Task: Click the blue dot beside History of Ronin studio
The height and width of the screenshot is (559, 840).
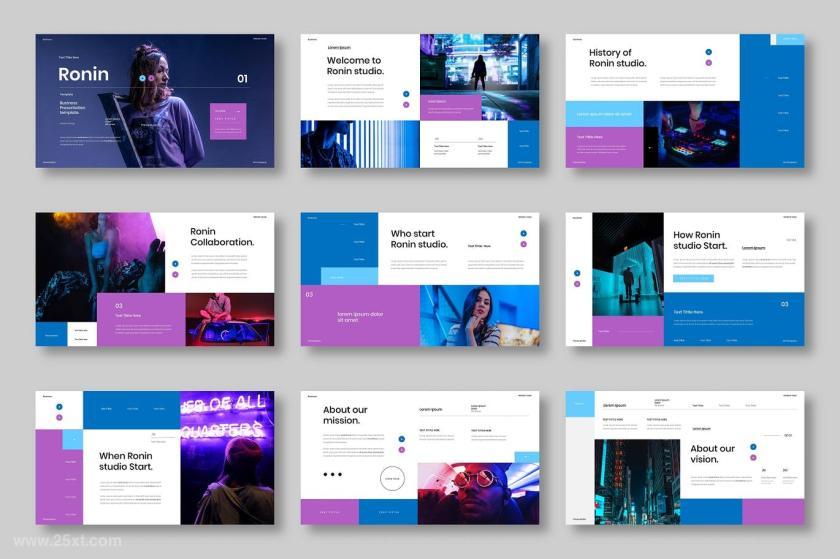Action: tap(709, 52)
